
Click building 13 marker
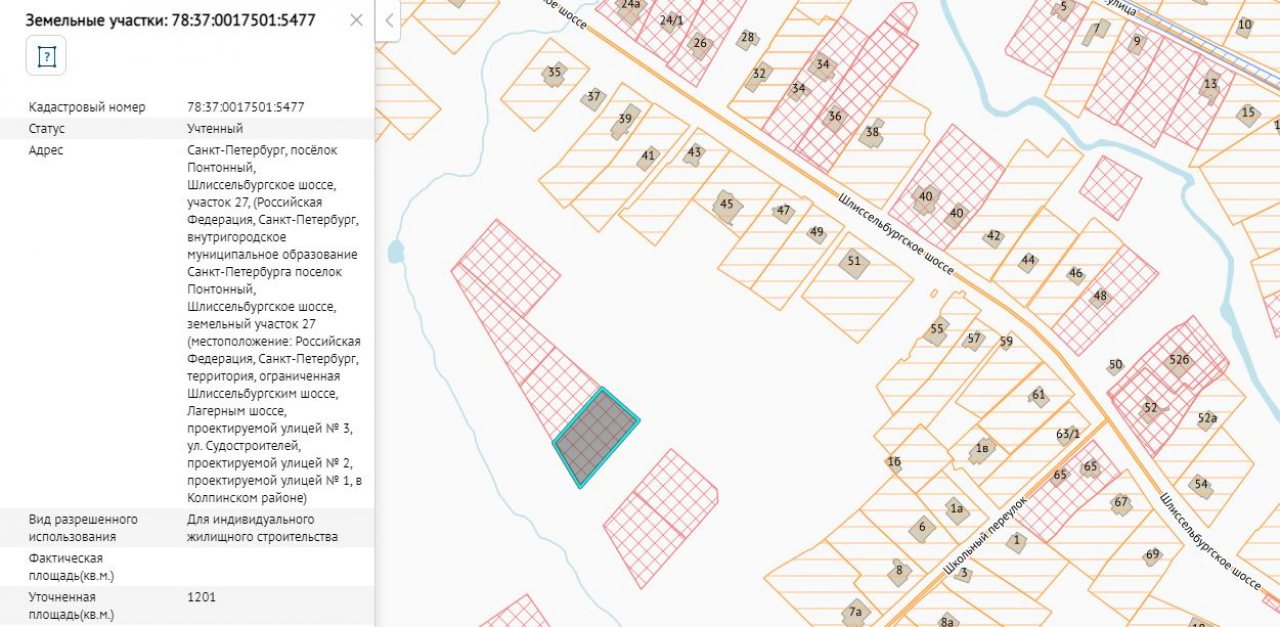(1210, 84)
